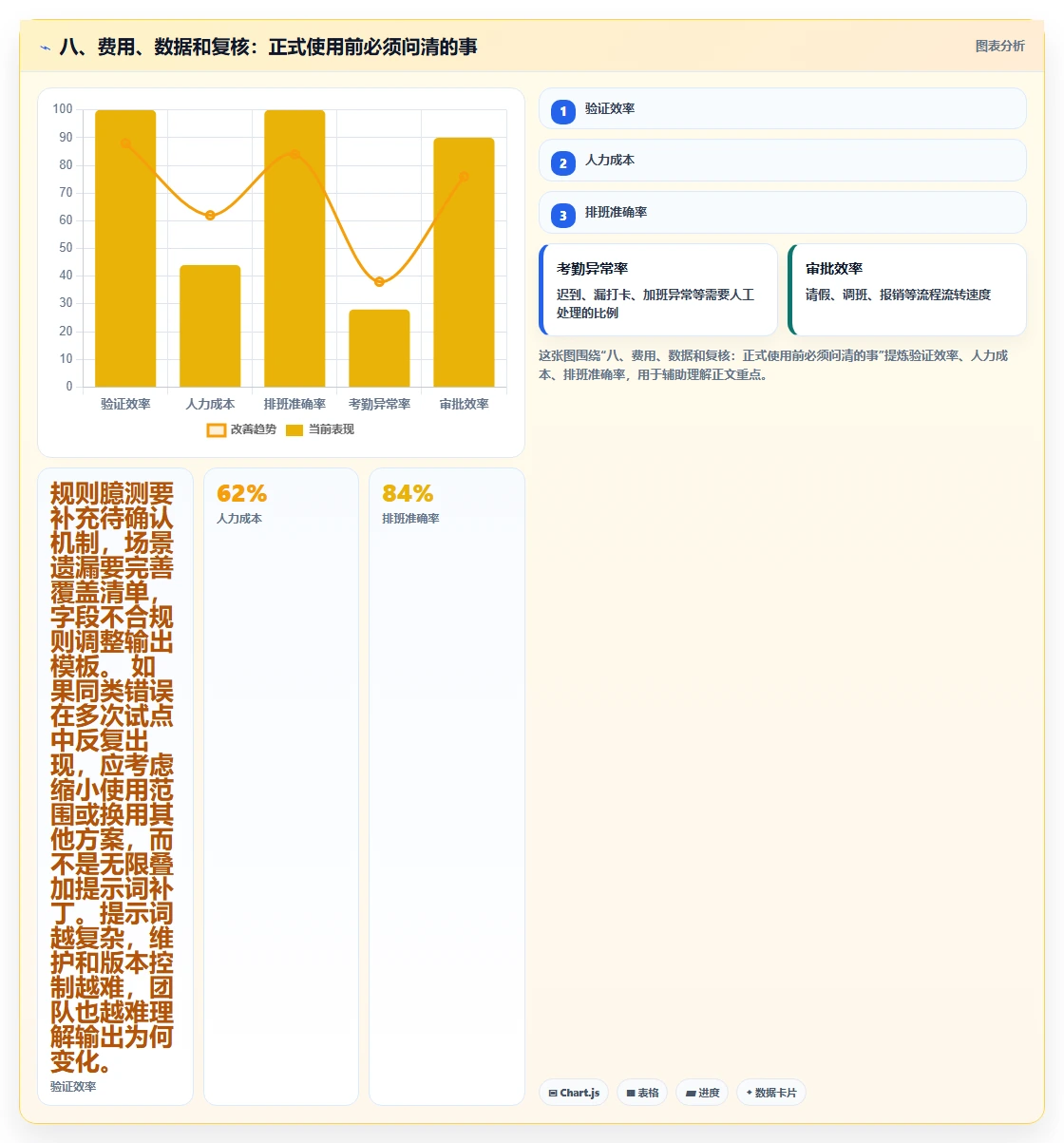Select numbered badge 2 for 人力成本
This screenshot has width=1064, height=1143.
click(x=562, y=162)
